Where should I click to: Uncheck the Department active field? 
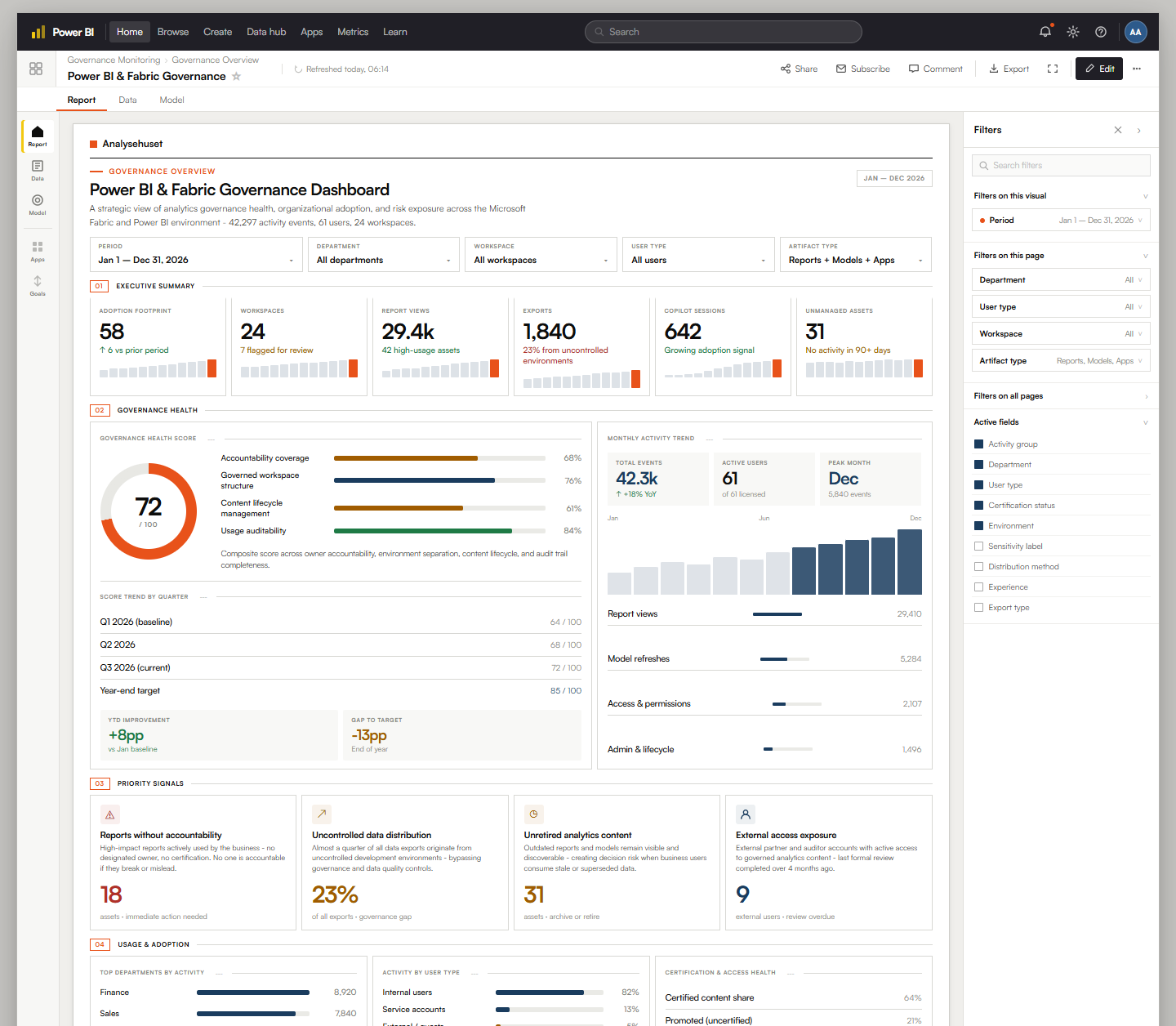click(x=978, y=465)
